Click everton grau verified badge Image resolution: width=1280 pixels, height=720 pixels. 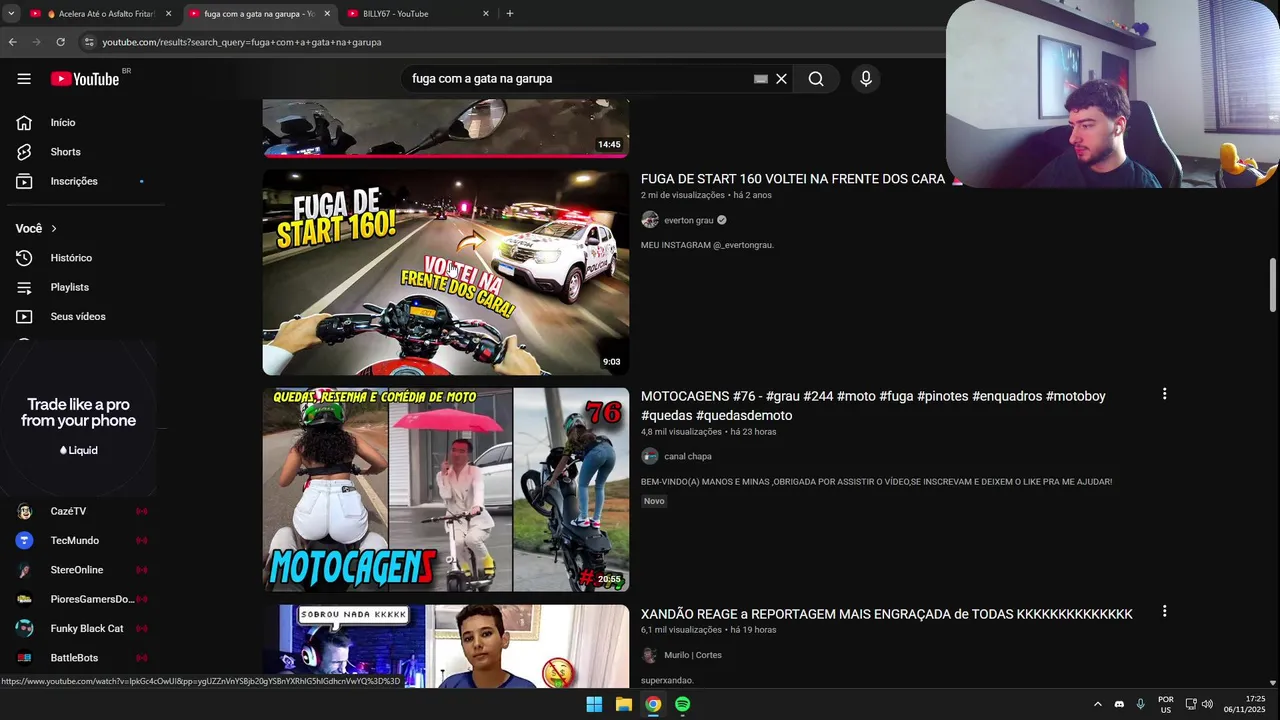[722, 220]
